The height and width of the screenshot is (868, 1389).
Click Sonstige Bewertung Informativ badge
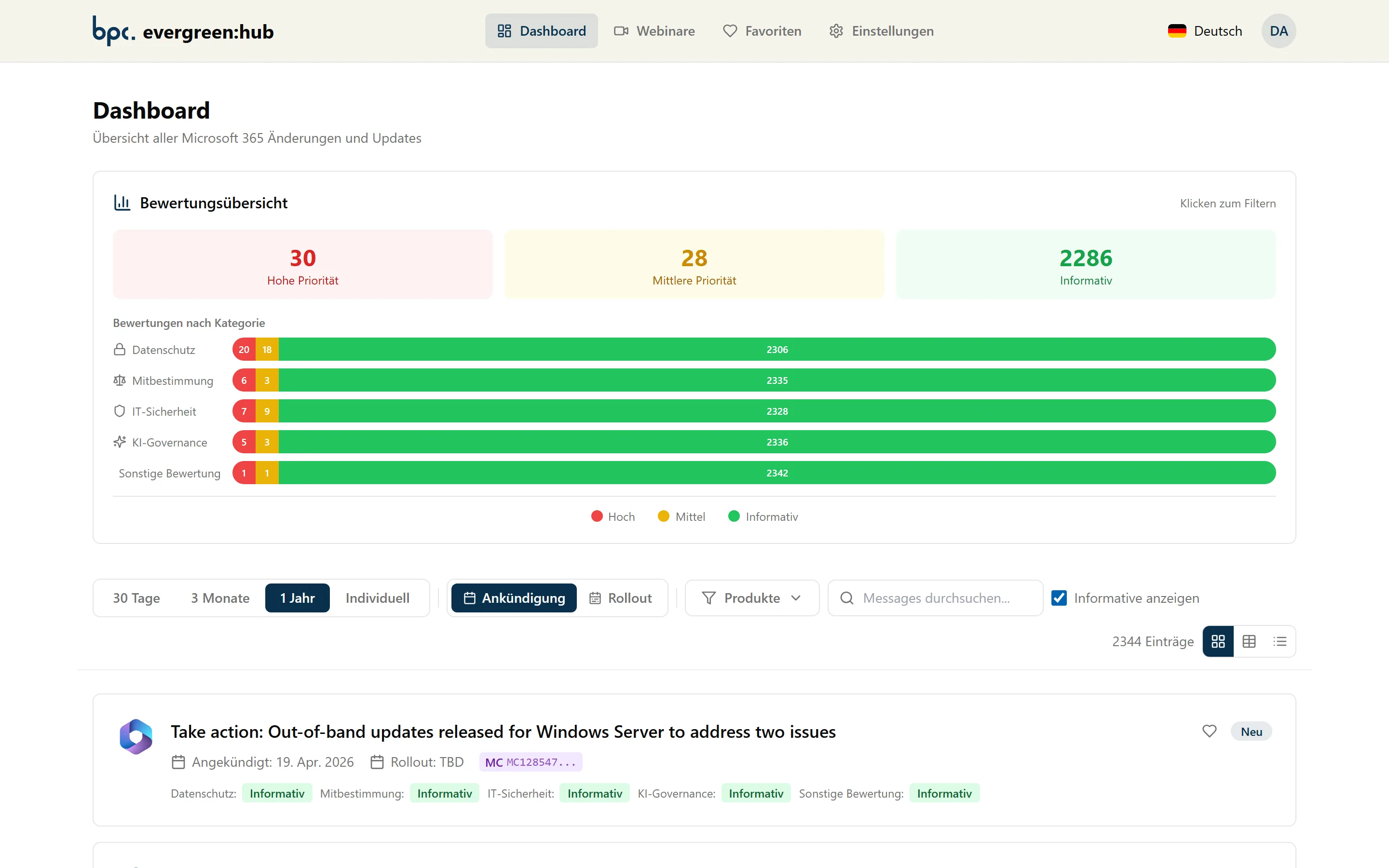944,793
